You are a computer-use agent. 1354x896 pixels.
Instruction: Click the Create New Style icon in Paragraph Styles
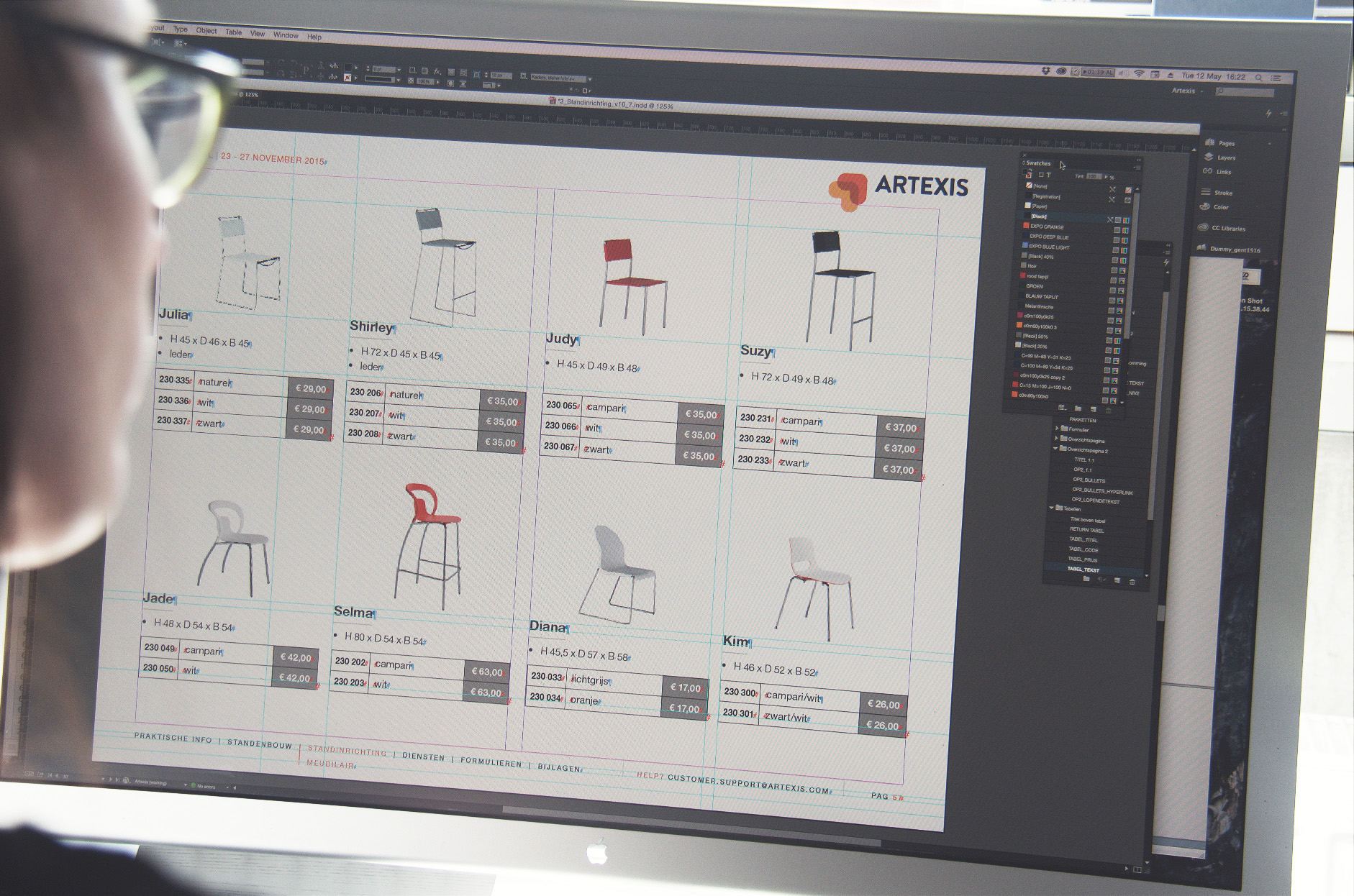click(1117, 580)
